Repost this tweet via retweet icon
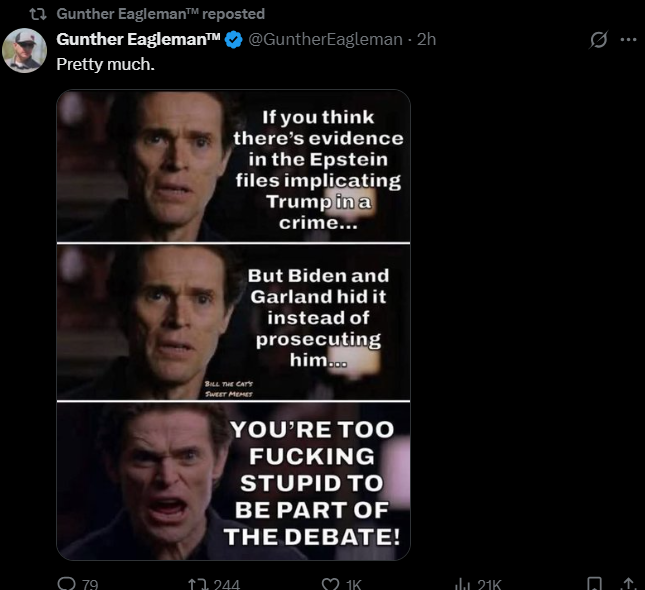Screen dimensions: 645x590 197,584
